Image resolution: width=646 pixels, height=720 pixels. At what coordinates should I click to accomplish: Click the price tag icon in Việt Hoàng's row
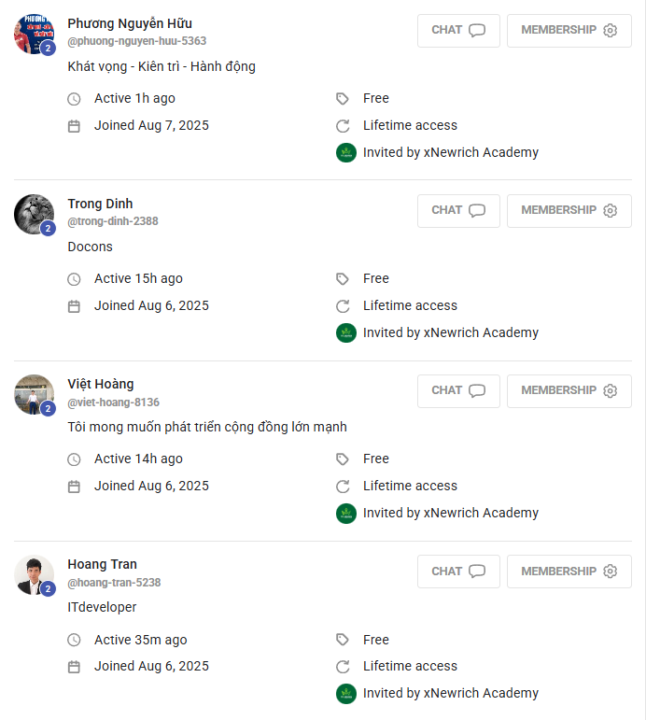click(343, 459)
